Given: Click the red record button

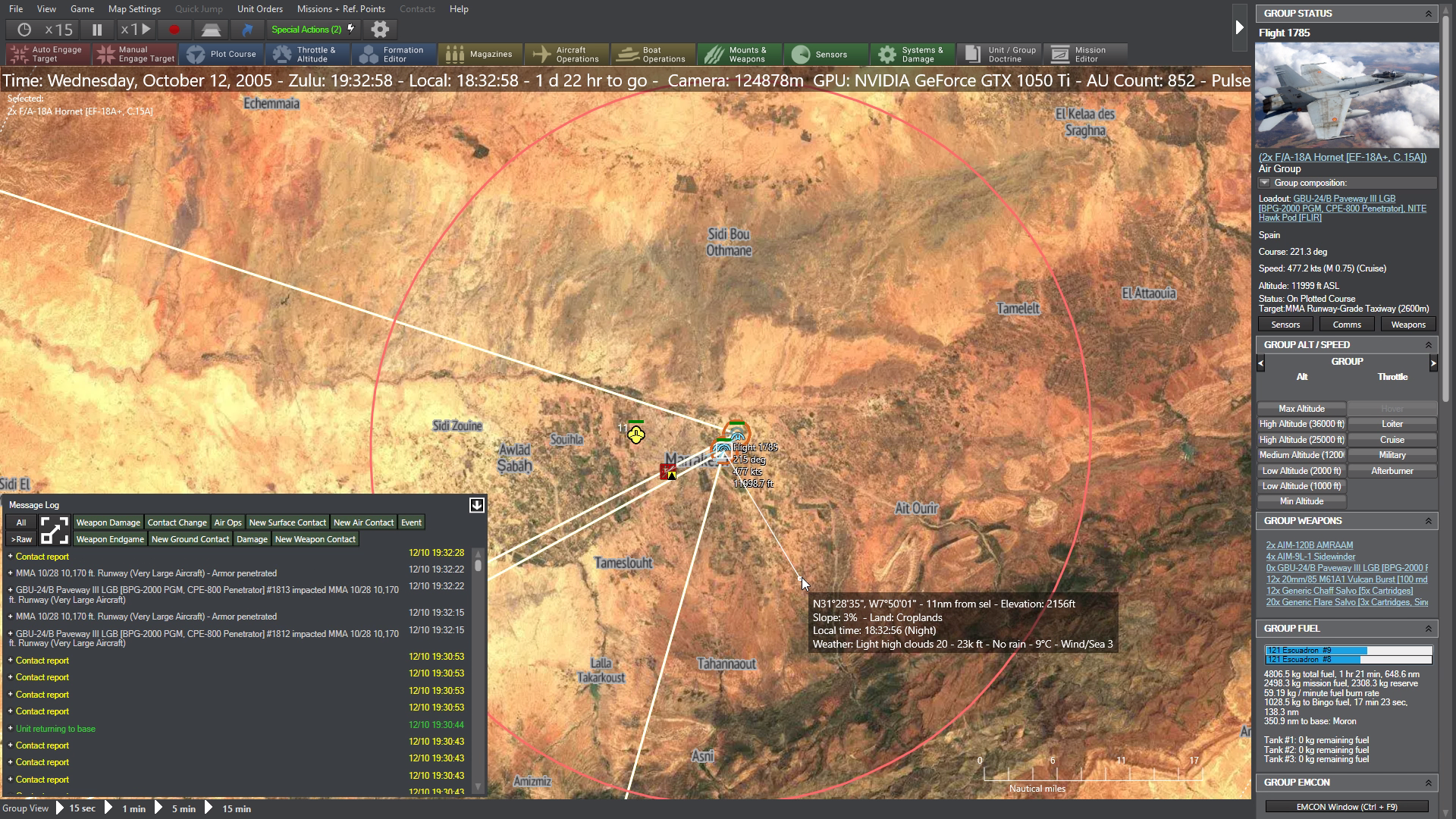Looking at the screenshot, I should pos(174,30).
